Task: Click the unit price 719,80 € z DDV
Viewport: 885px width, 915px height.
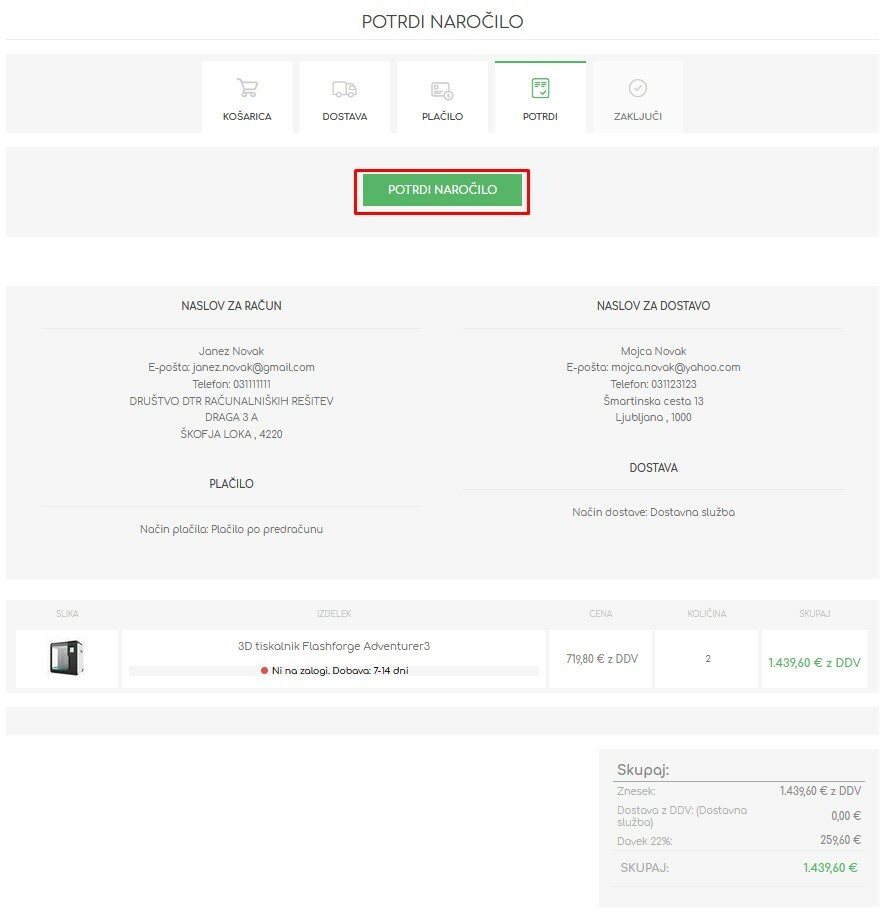Action: (x=601, y=659)
